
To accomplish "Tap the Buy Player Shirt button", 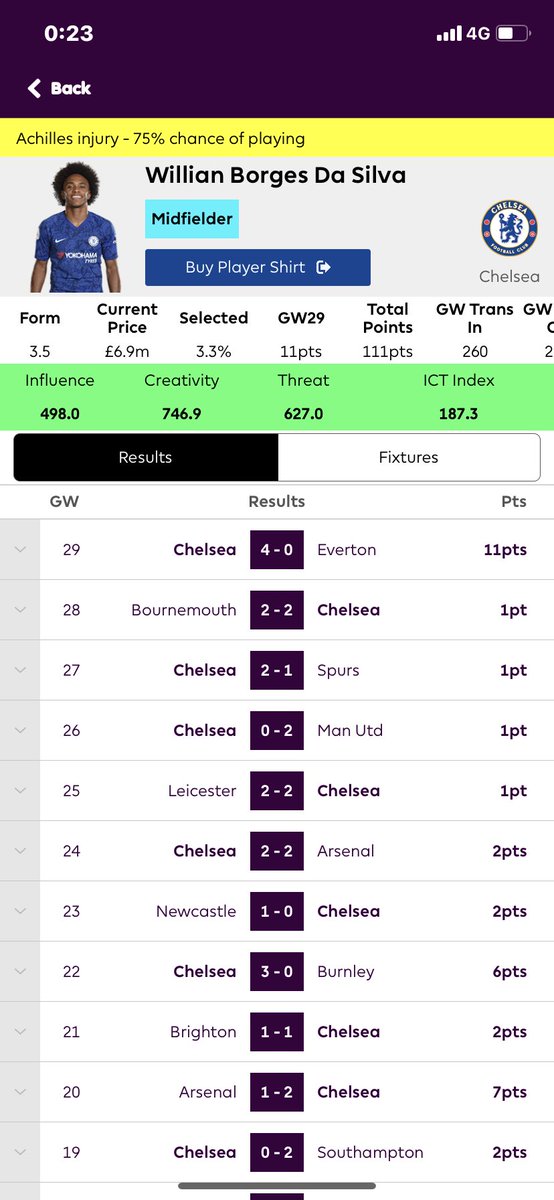I will tap(258, 267).
